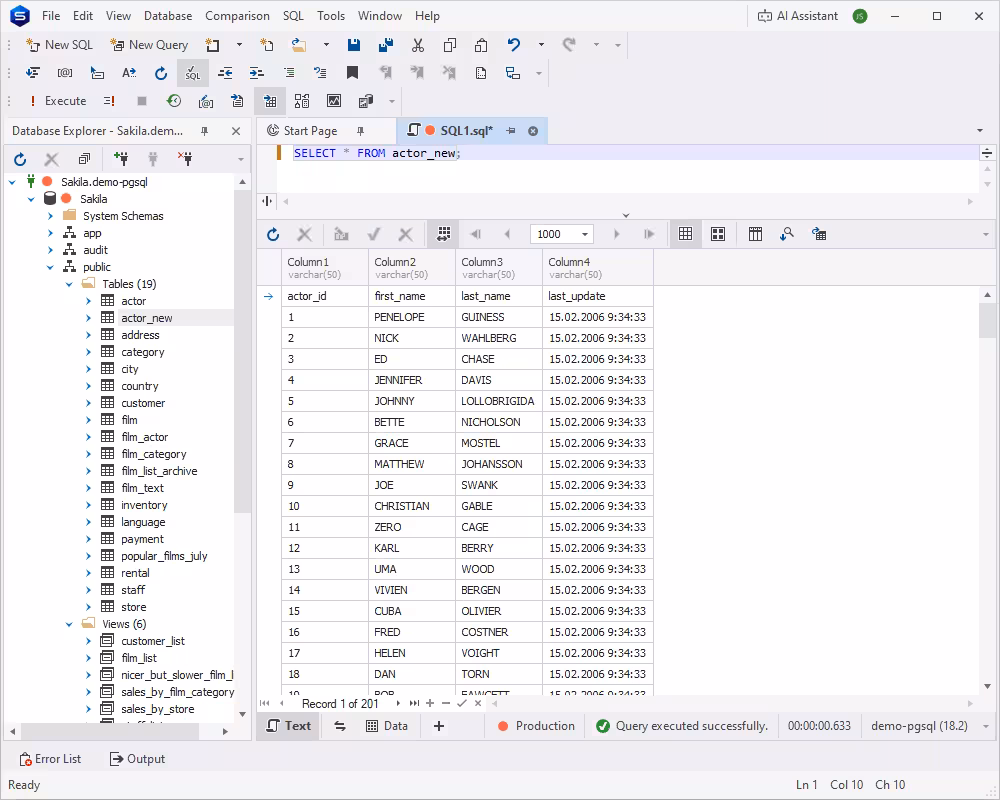Open the Undo history dropdown arrow
Screen dimensions: 1000x800
click(541, 45)
